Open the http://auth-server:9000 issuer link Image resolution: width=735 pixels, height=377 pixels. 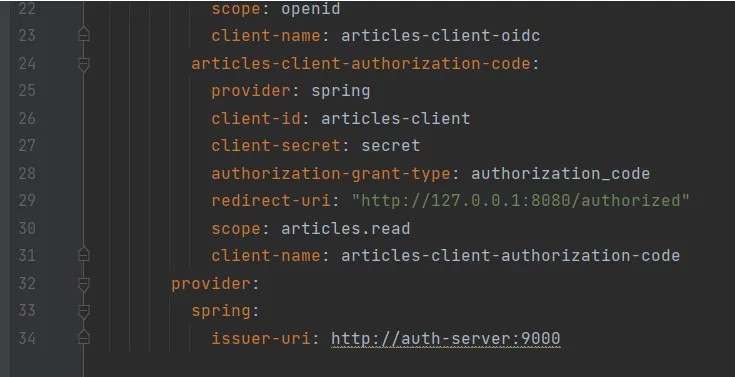[x=445, y=339]
